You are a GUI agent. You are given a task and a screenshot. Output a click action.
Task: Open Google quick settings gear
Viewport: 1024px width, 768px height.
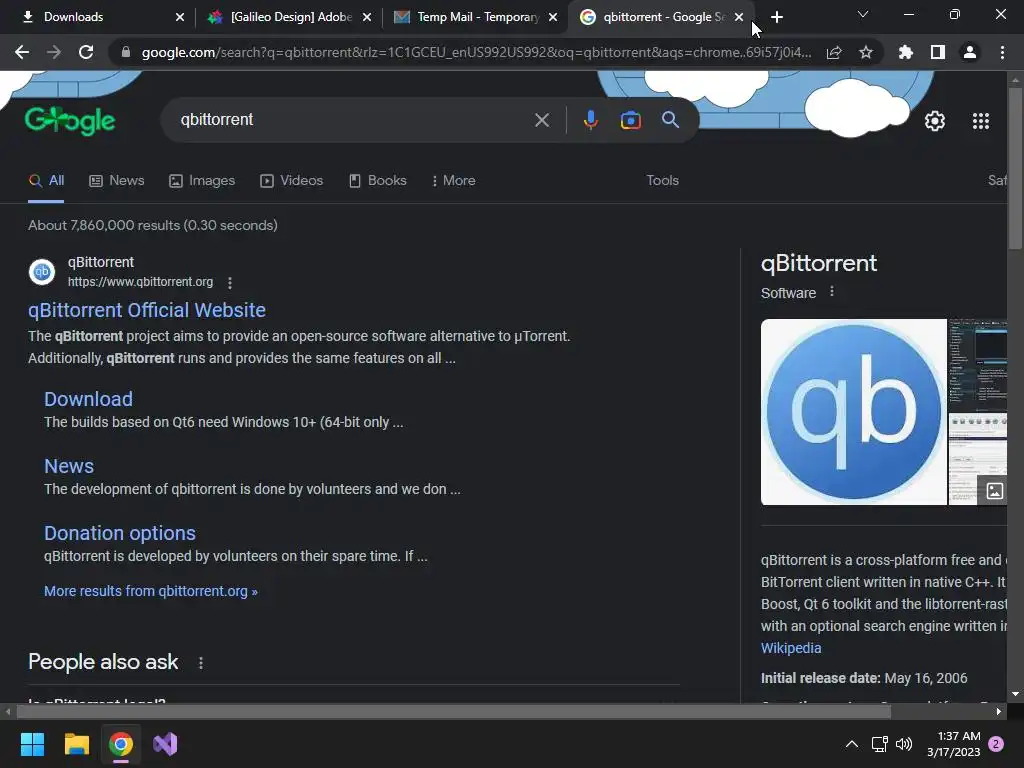tap(935, 121)
